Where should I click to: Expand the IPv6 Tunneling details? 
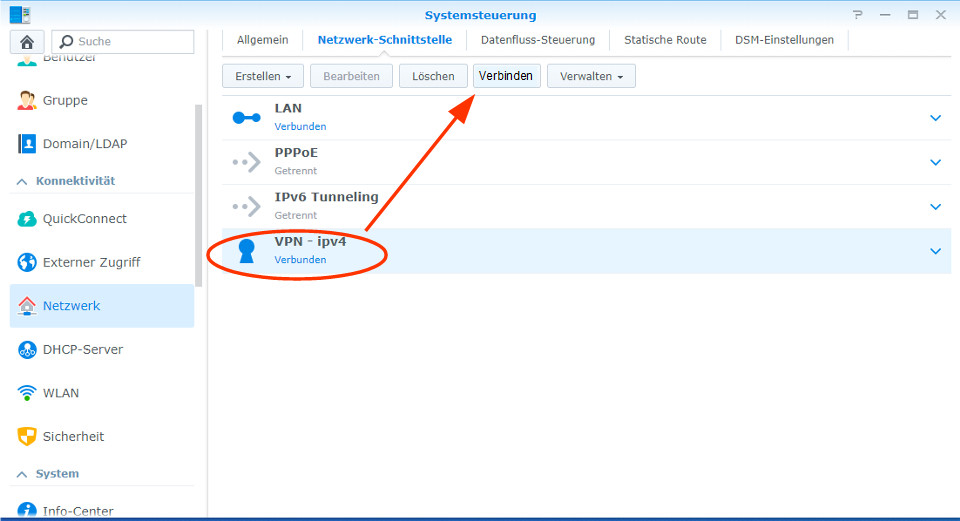(935, 207)
